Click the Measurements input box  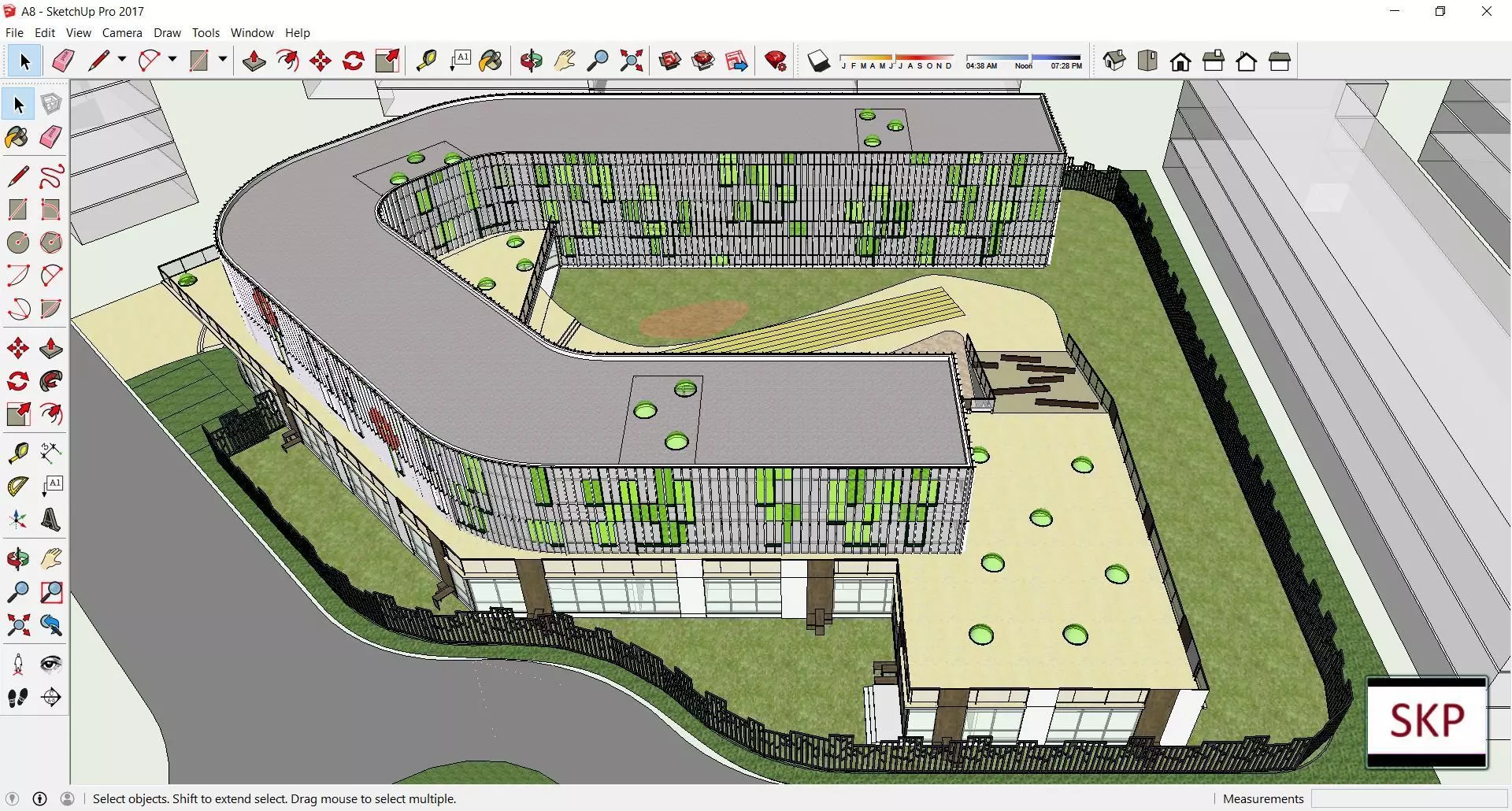click(x=1408, y=798)
